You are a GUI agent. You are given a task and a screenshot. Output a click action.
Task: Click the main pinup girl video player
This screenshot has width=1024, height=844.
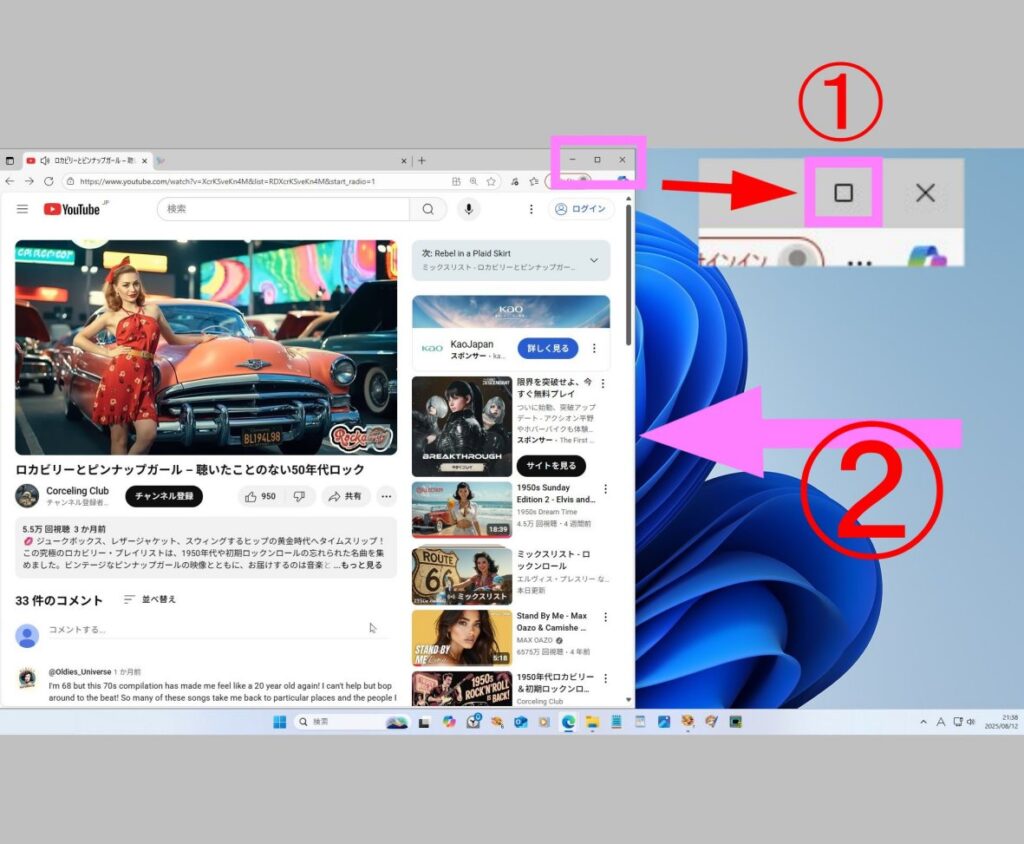(206, 348)
